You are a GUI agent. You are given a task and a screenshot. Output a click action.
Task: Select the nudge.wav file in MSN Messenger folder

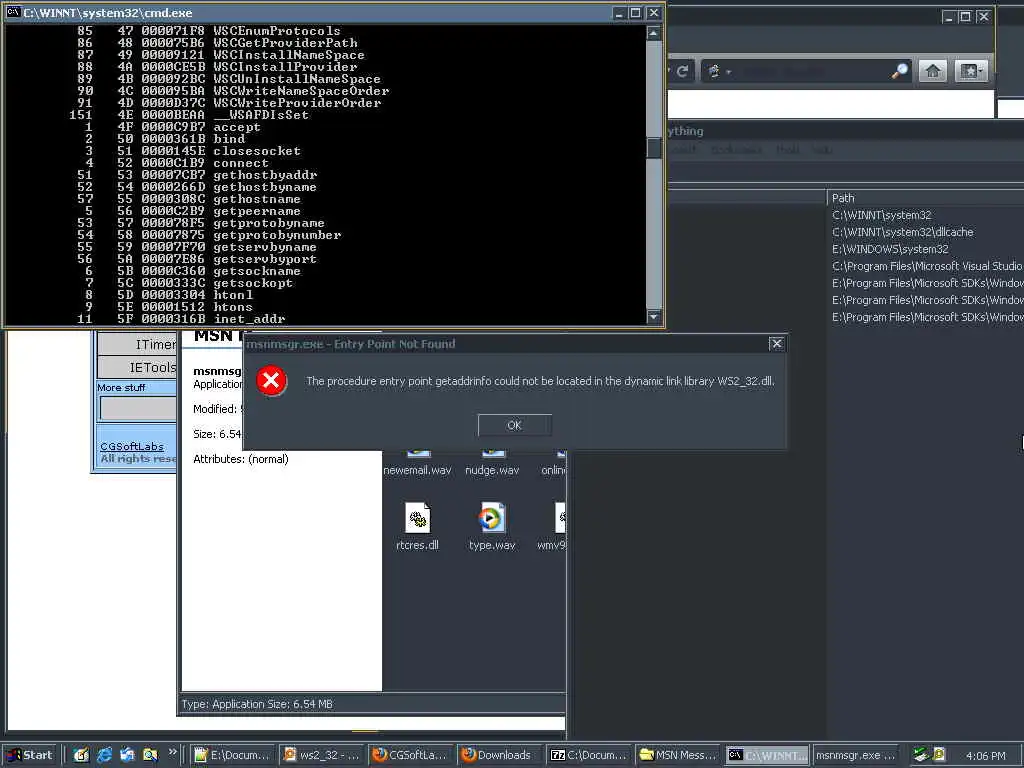492,470
